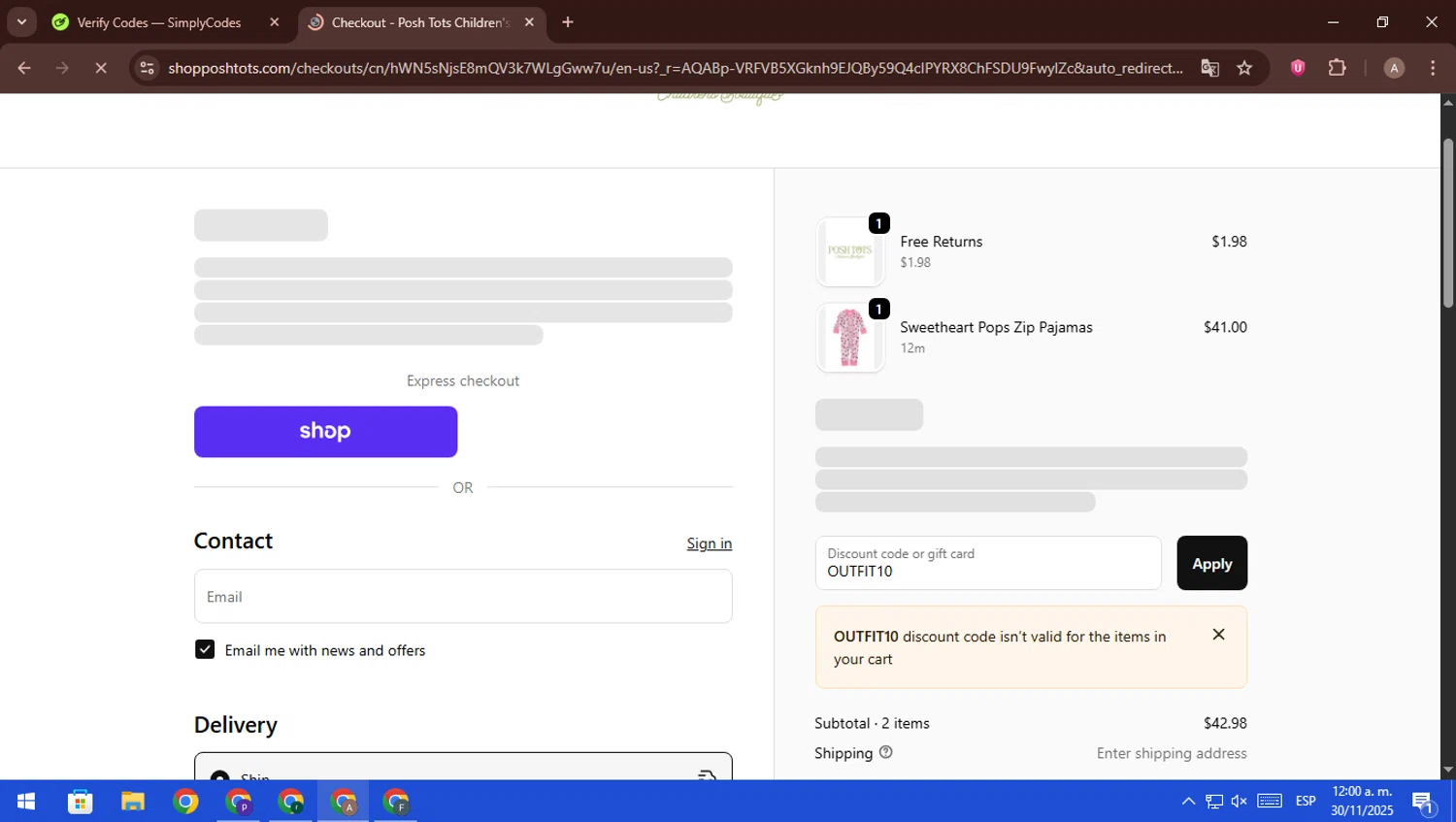Open the notification center icon
Viewport: 1456px width, 822px height.
click(x=1424, y=801)
